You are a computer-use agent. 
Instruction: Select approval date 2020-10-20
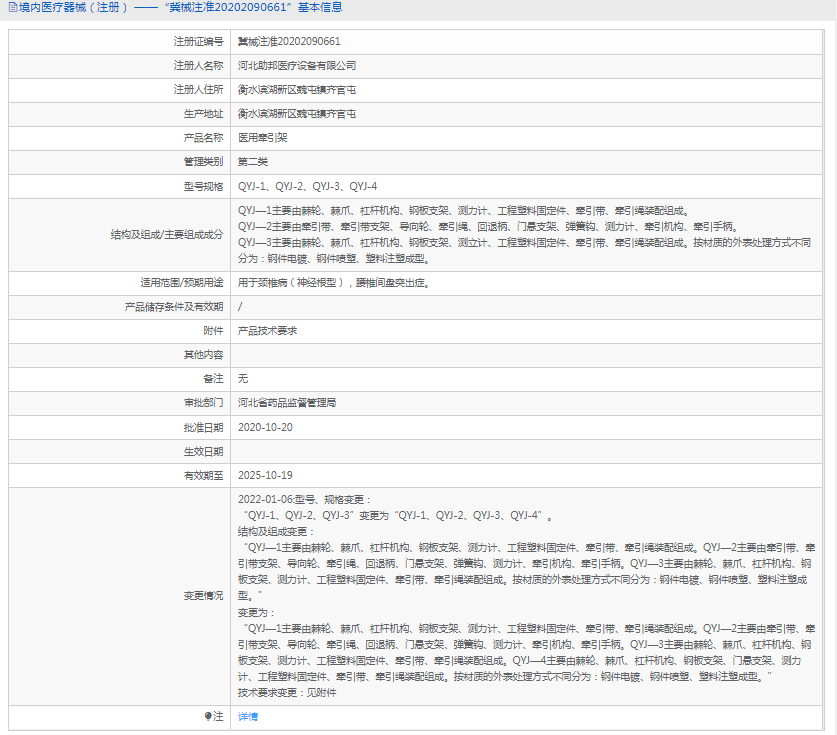pyautogui.click(x=265, y=427)
